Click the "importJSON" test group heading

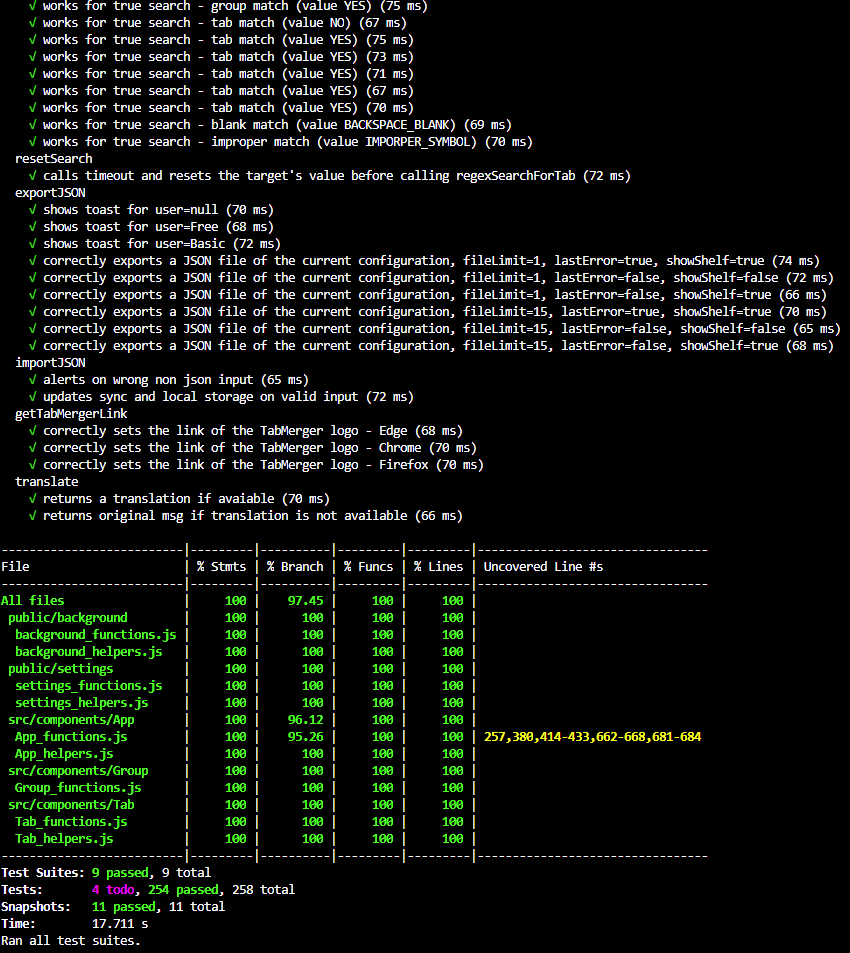coord(50,363)
